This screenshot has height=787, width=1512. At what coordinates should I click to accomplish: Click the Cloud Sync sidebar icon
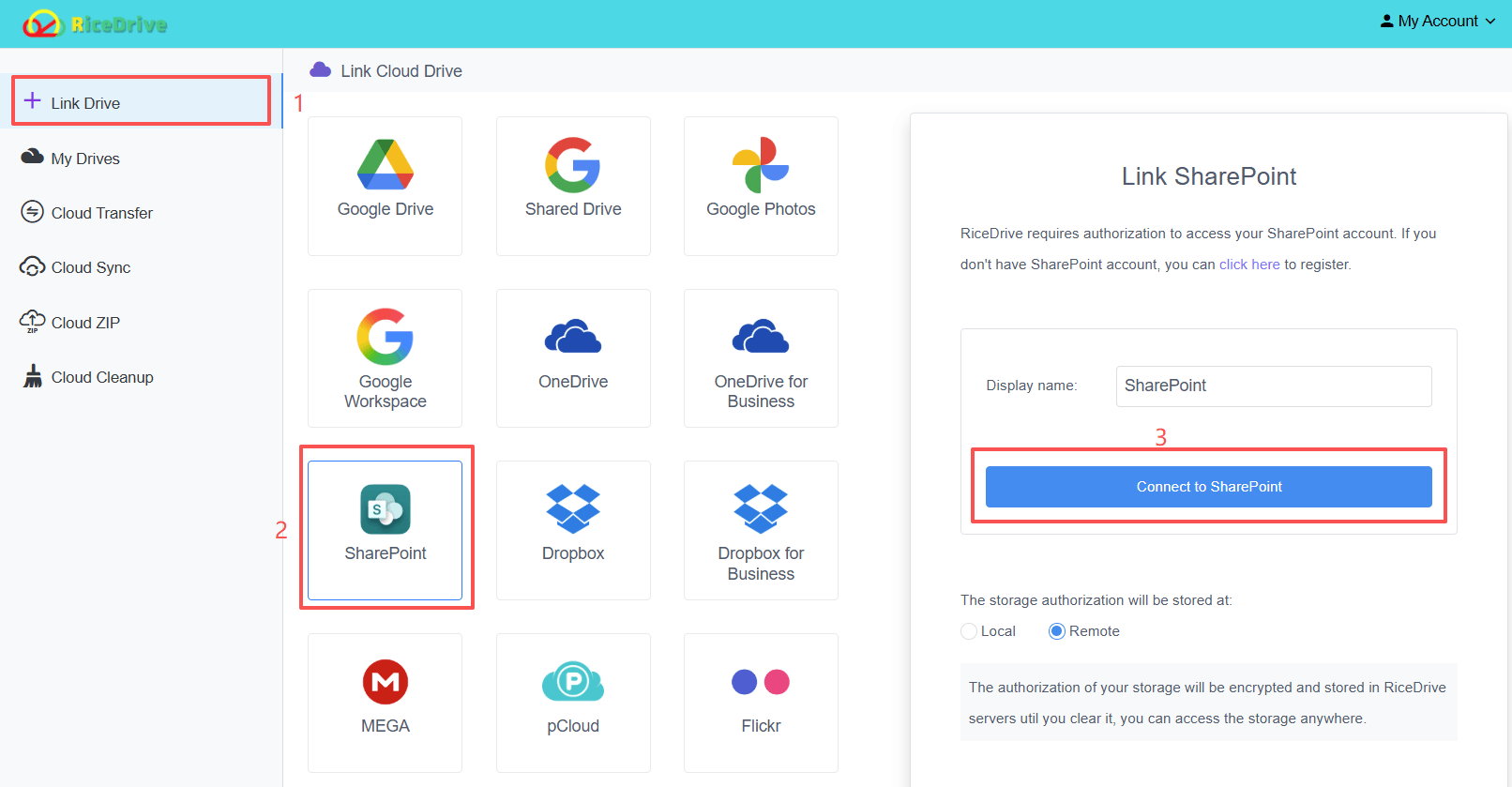tap(32, 266)
